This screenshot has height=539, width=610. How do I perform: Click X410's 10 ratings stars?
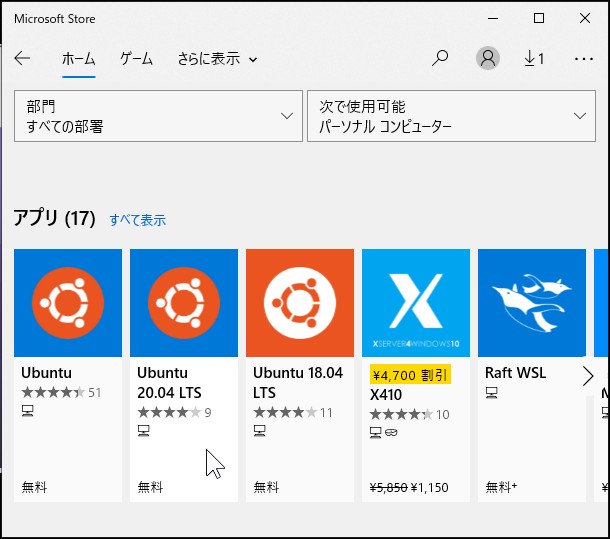(409, 414)
